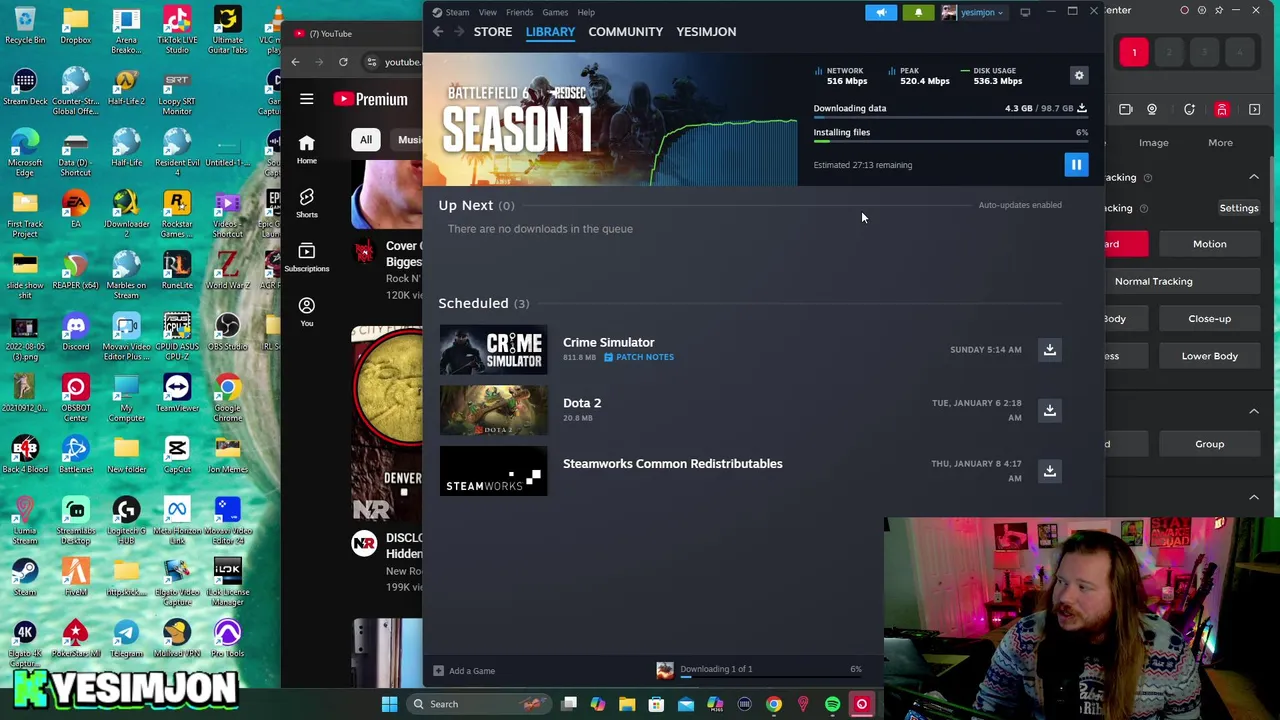
Task: Open the View menu in Steam
Action: [x=488, y=12]
